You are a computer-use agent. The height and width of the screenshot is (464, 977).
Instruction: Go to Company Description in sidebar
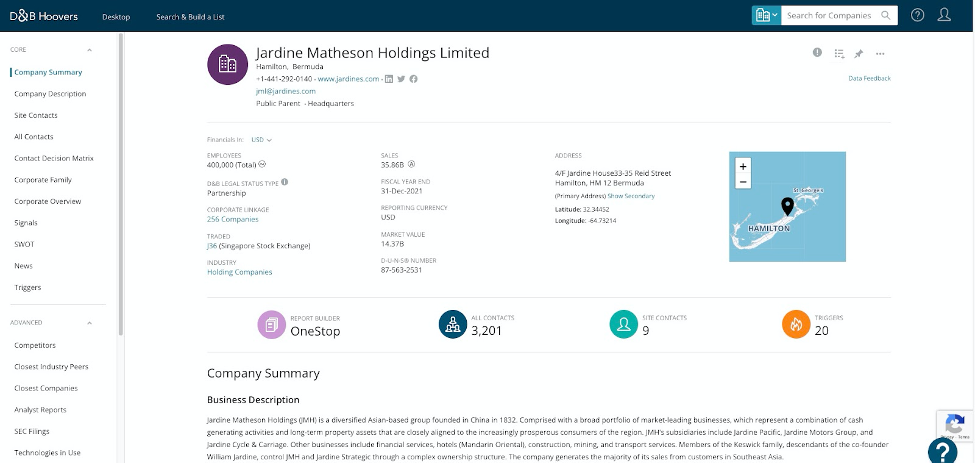[x=50, y=94]
